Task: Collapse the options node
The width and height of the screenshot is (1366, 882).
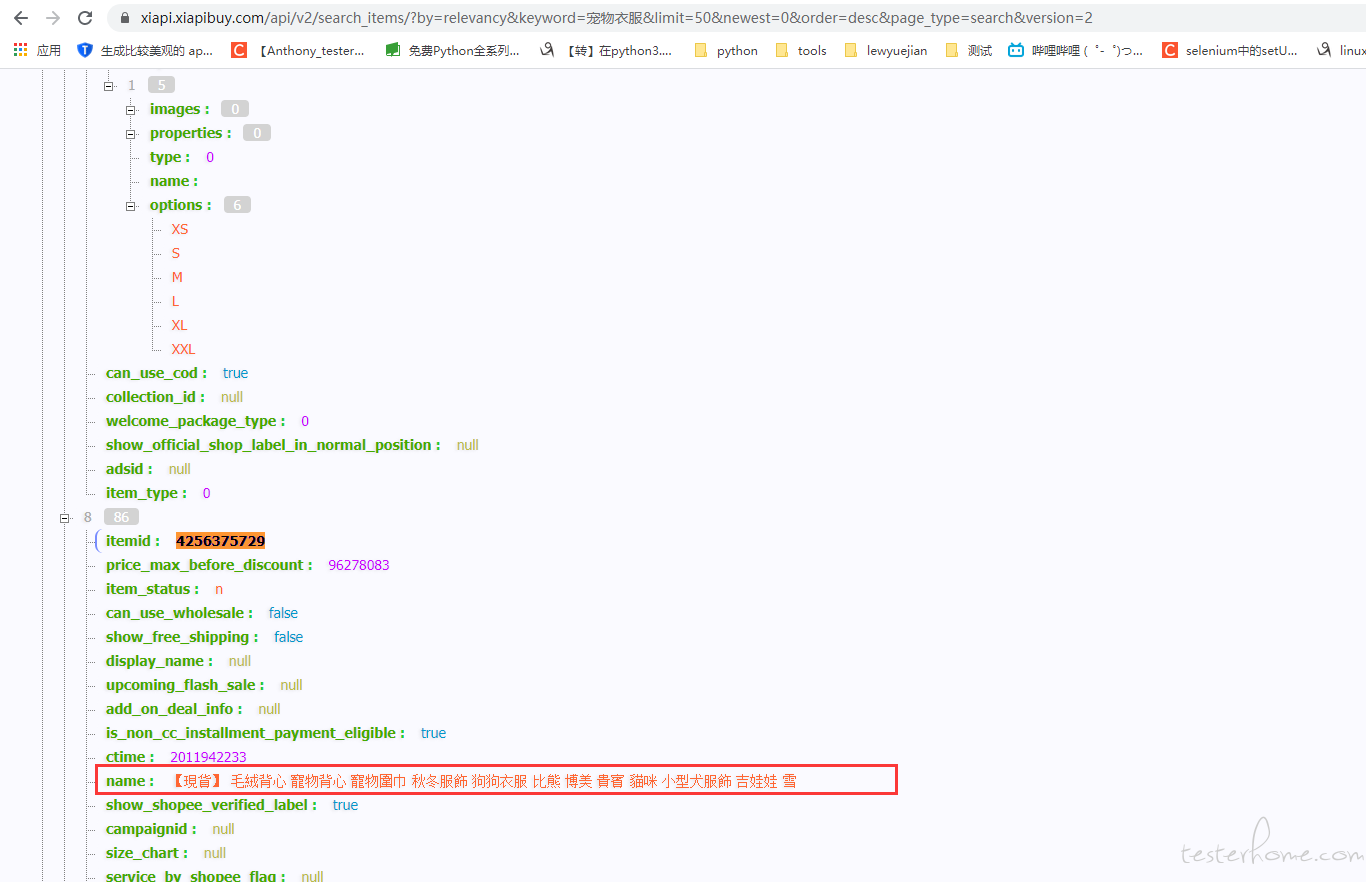Action: point(130,206)
